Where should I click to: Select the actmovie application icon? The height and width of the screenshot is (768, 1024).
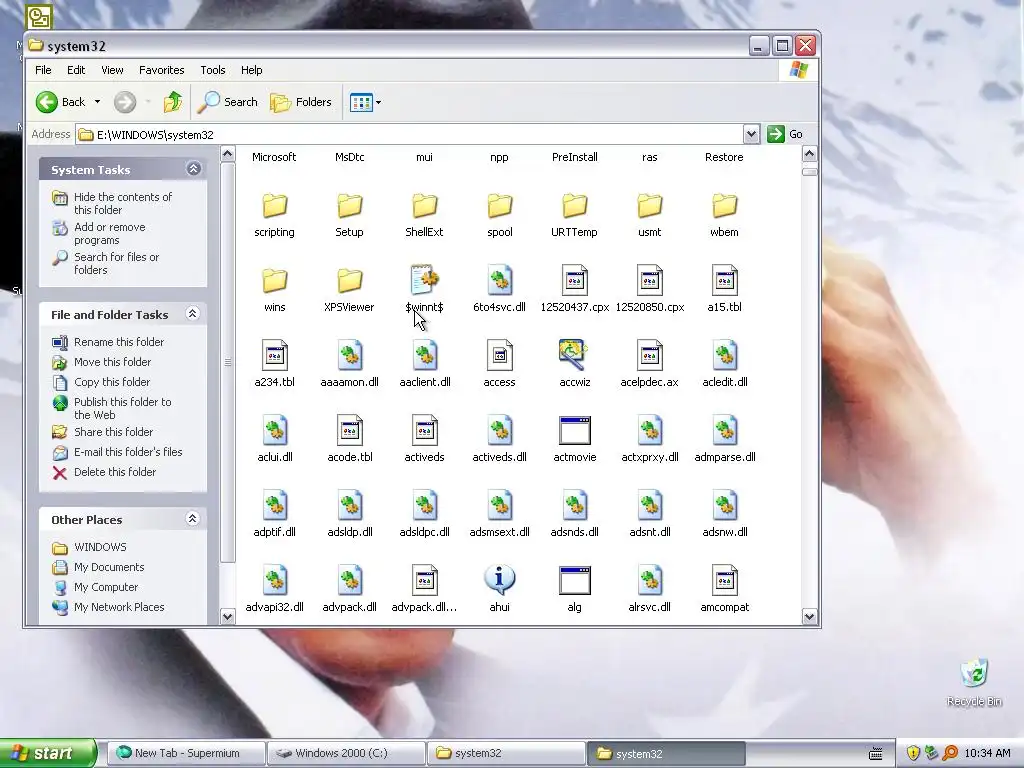point(575,430)
